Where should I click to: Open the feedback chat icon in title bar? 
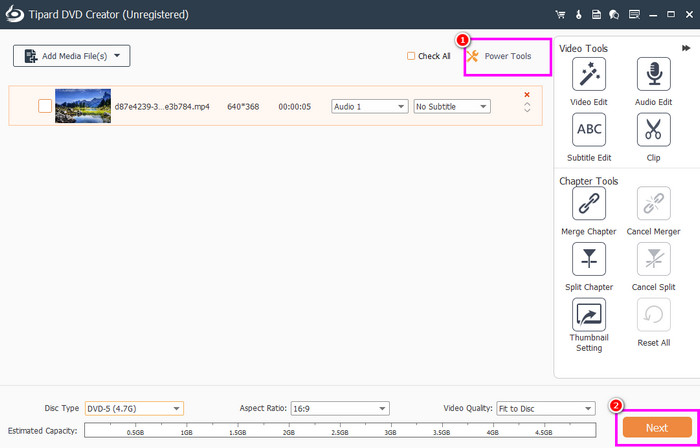(614, 15)
